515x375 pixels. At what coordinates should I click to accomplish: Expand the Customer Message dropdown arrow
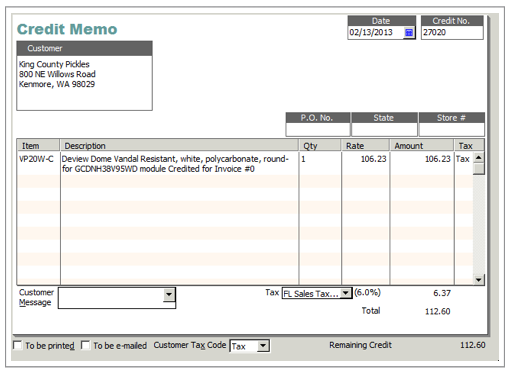[x=169, y=294]
